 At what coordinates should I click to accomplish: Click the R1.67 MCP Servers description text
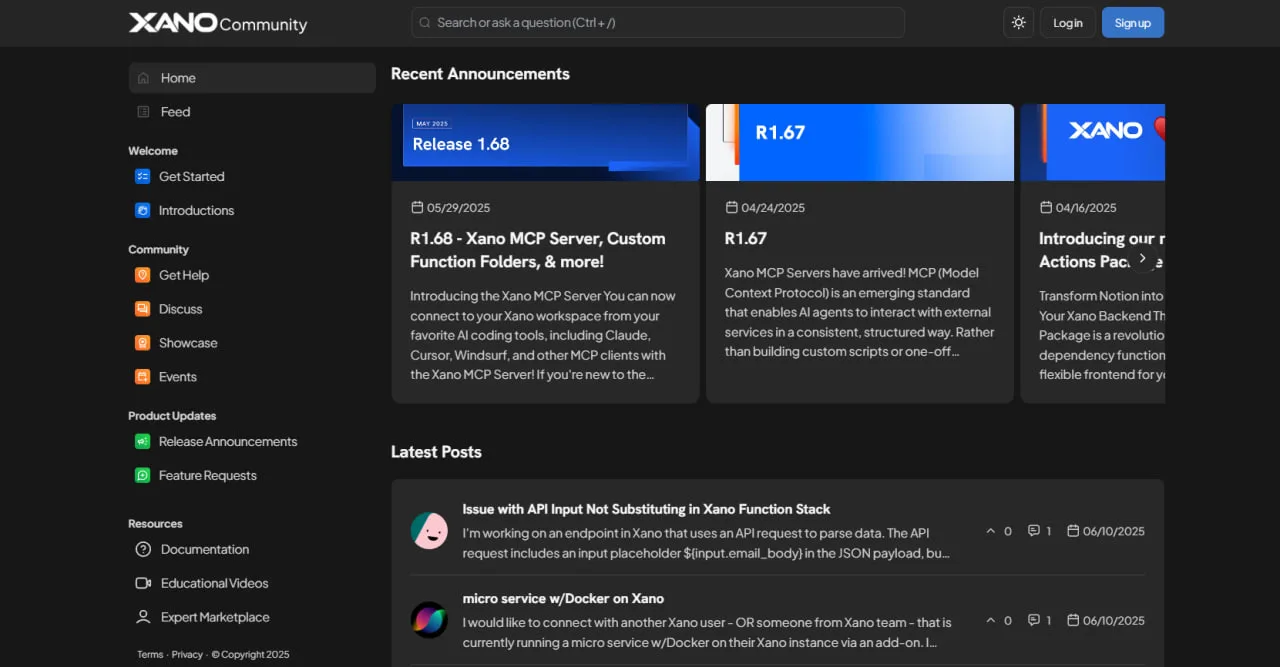pos(859,312)
